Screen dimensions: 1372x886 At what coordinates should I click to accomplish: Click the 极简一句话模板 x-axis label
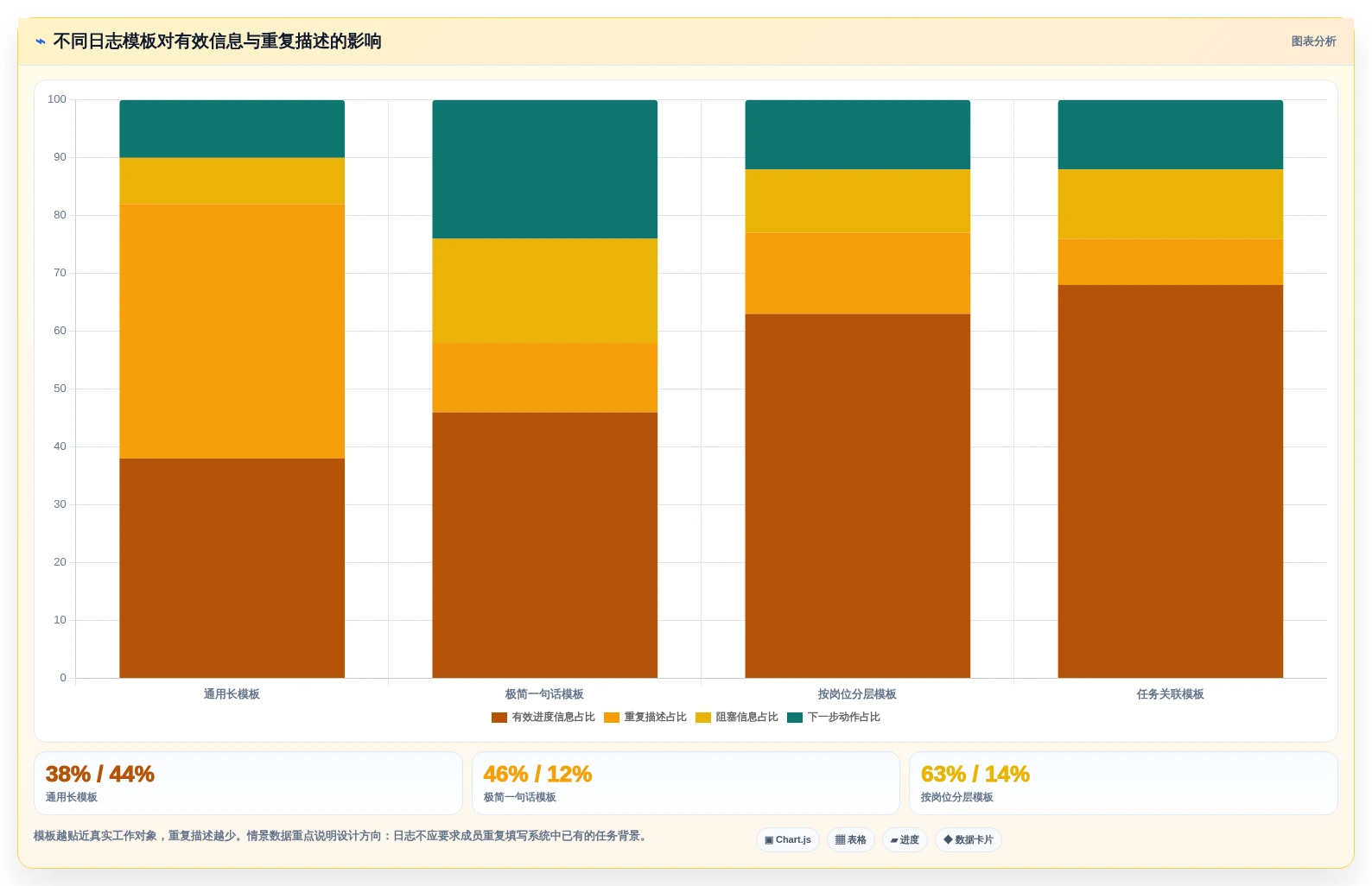(544, 694)
